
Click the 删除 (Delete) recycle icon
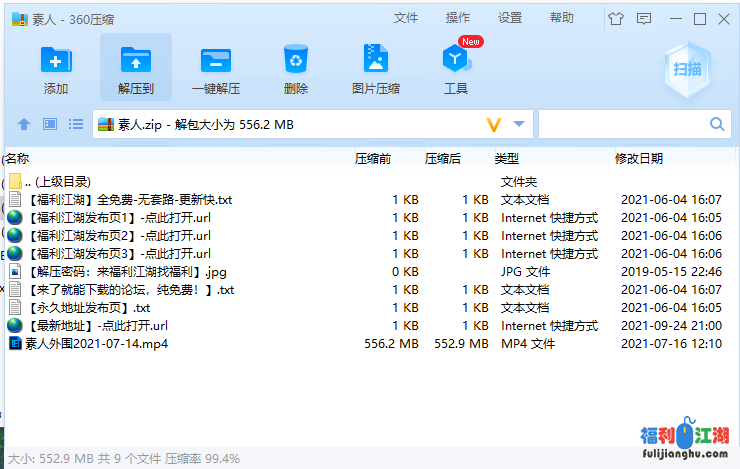pos(295,67)
